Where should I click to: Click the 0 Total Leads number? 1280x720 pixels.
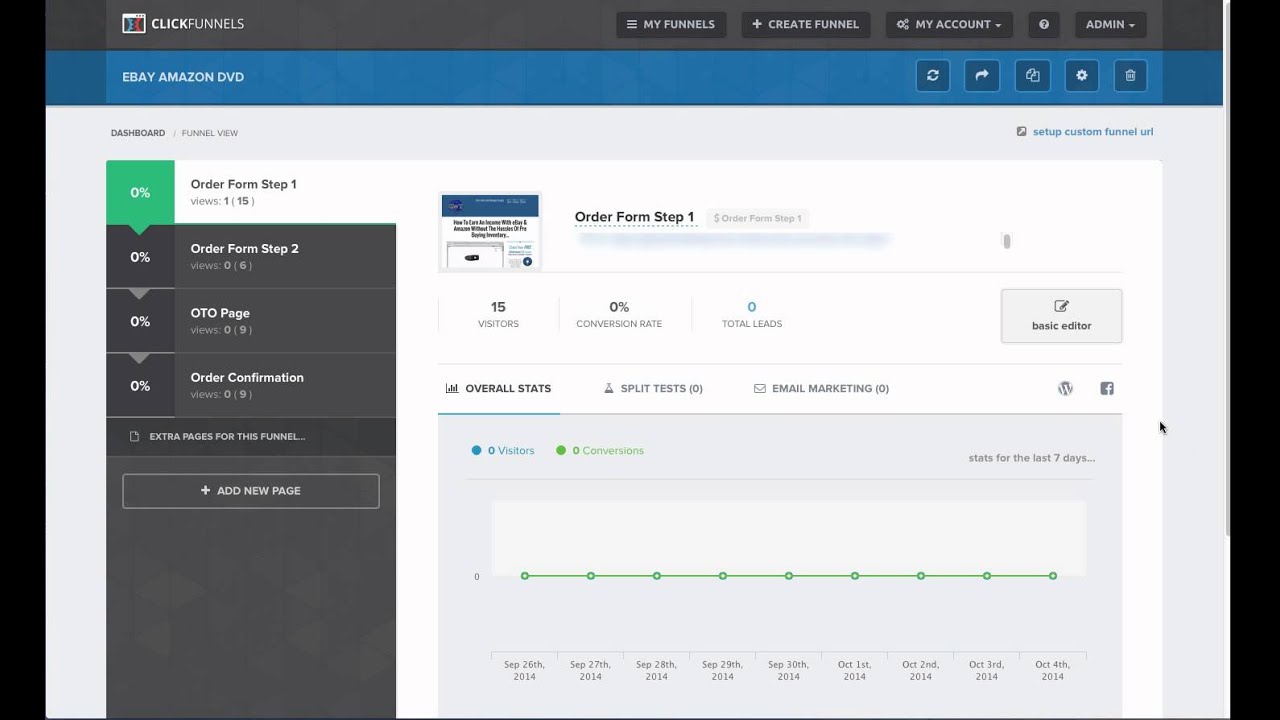pos(752,307)
